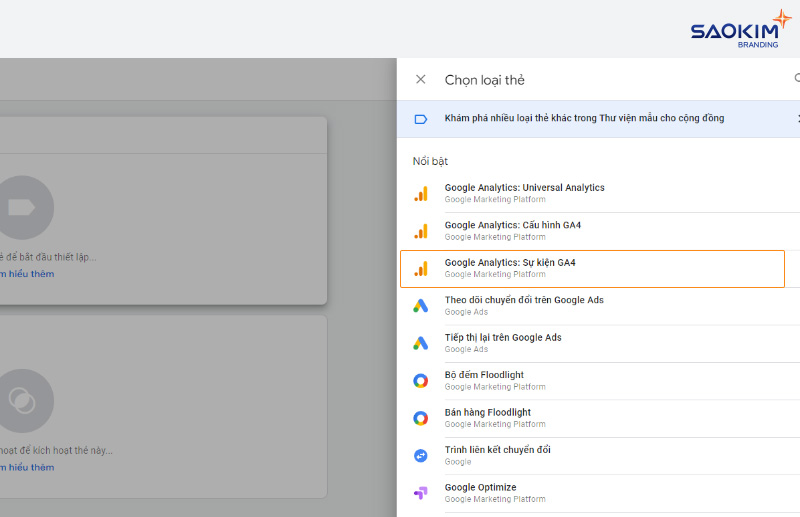Viewport: 800px width, 517px height.
Task: Click the Trình liên kết chuyển đổi icon
Action: pos(420,456)
